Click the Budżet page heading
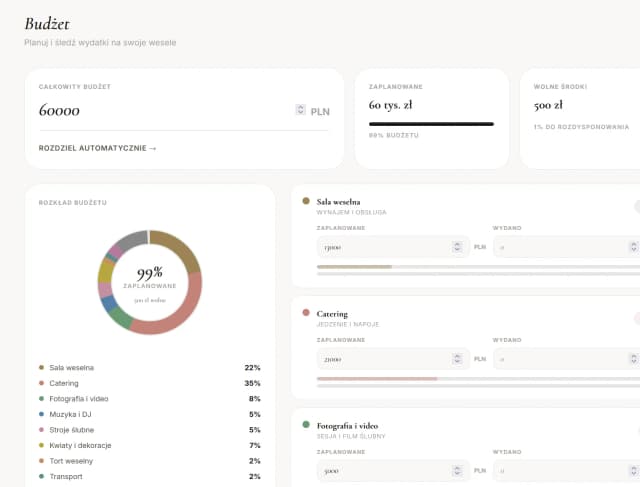The width and height of the screenshot is (640, 487). coord(47,24)
